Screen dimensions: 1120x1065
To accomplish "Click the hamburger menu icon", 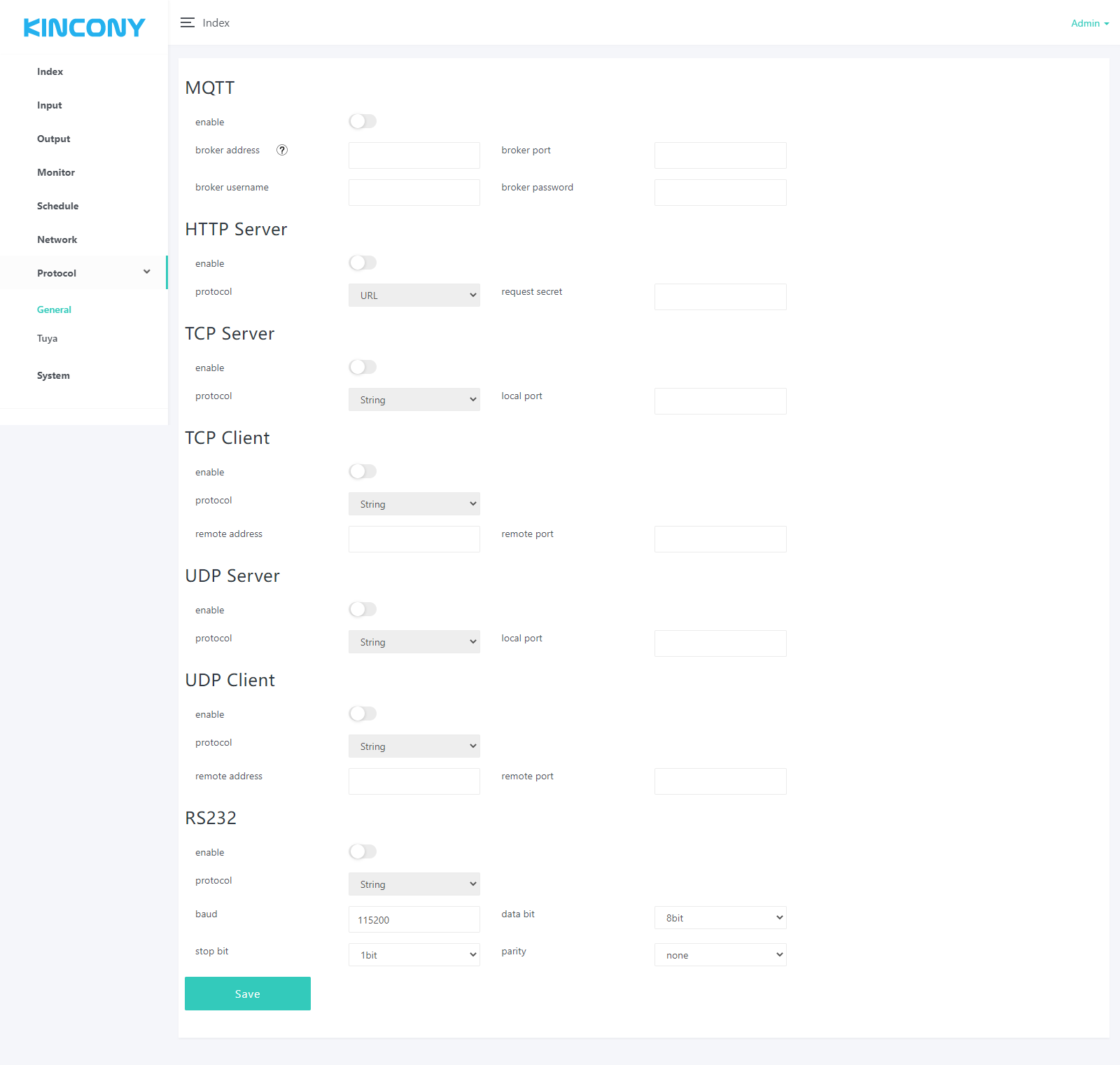I will [187, 23].
